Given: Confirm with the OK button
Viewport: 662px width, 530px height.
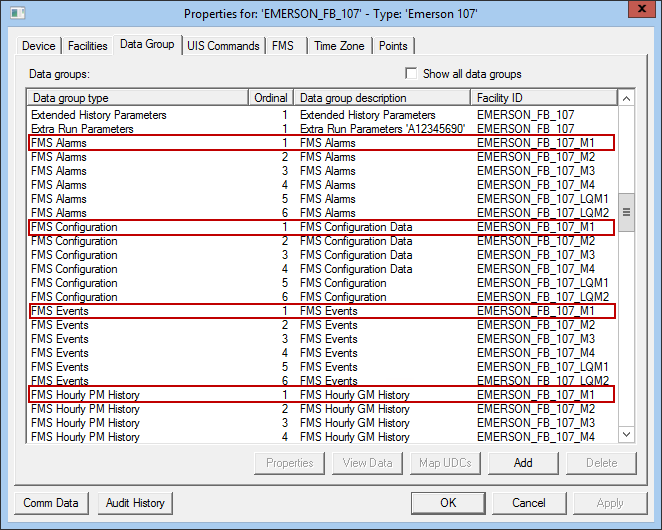Looking at the screenshot, I should pos(448,503).
